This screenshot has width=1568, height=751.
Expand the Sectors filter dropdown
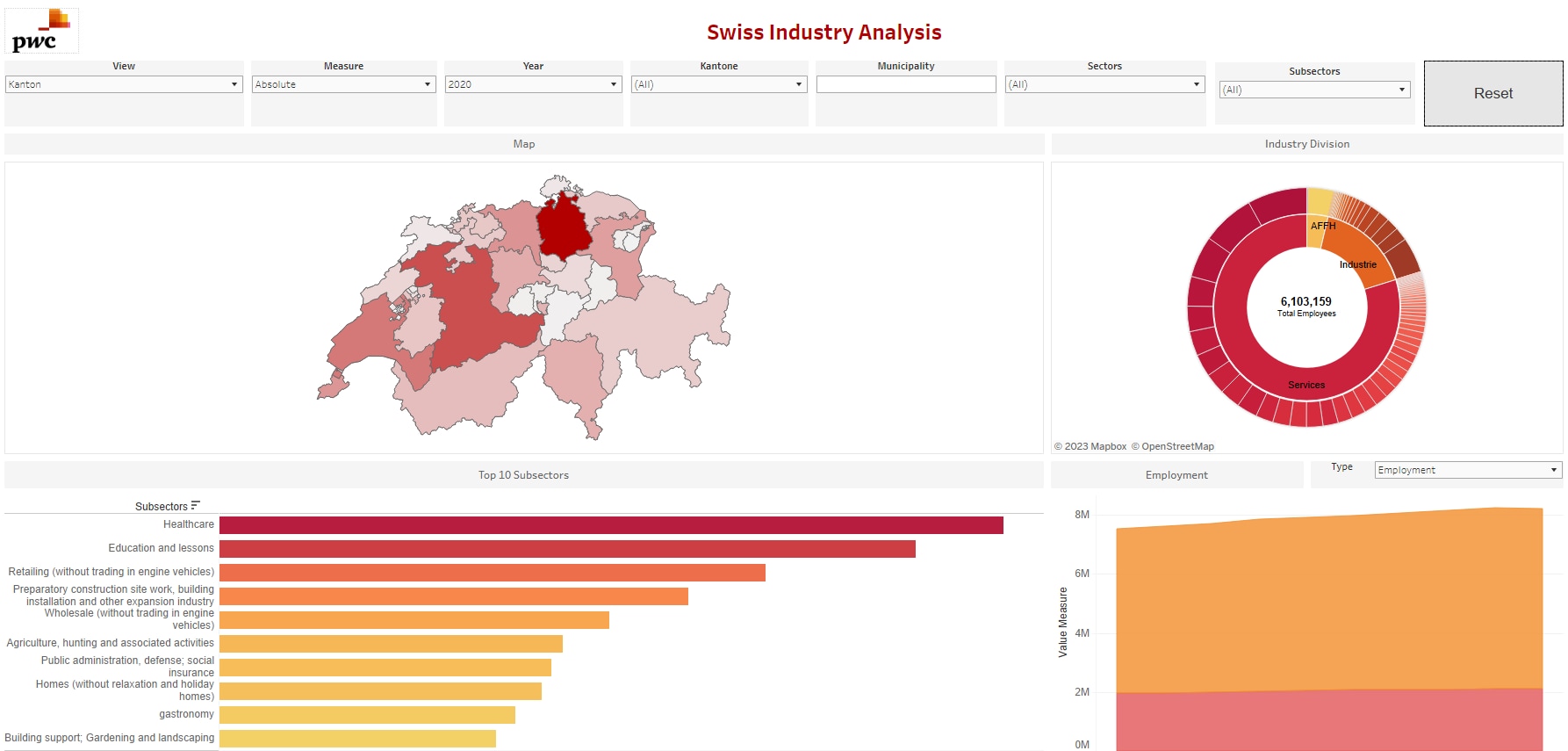pos(1104,84)
